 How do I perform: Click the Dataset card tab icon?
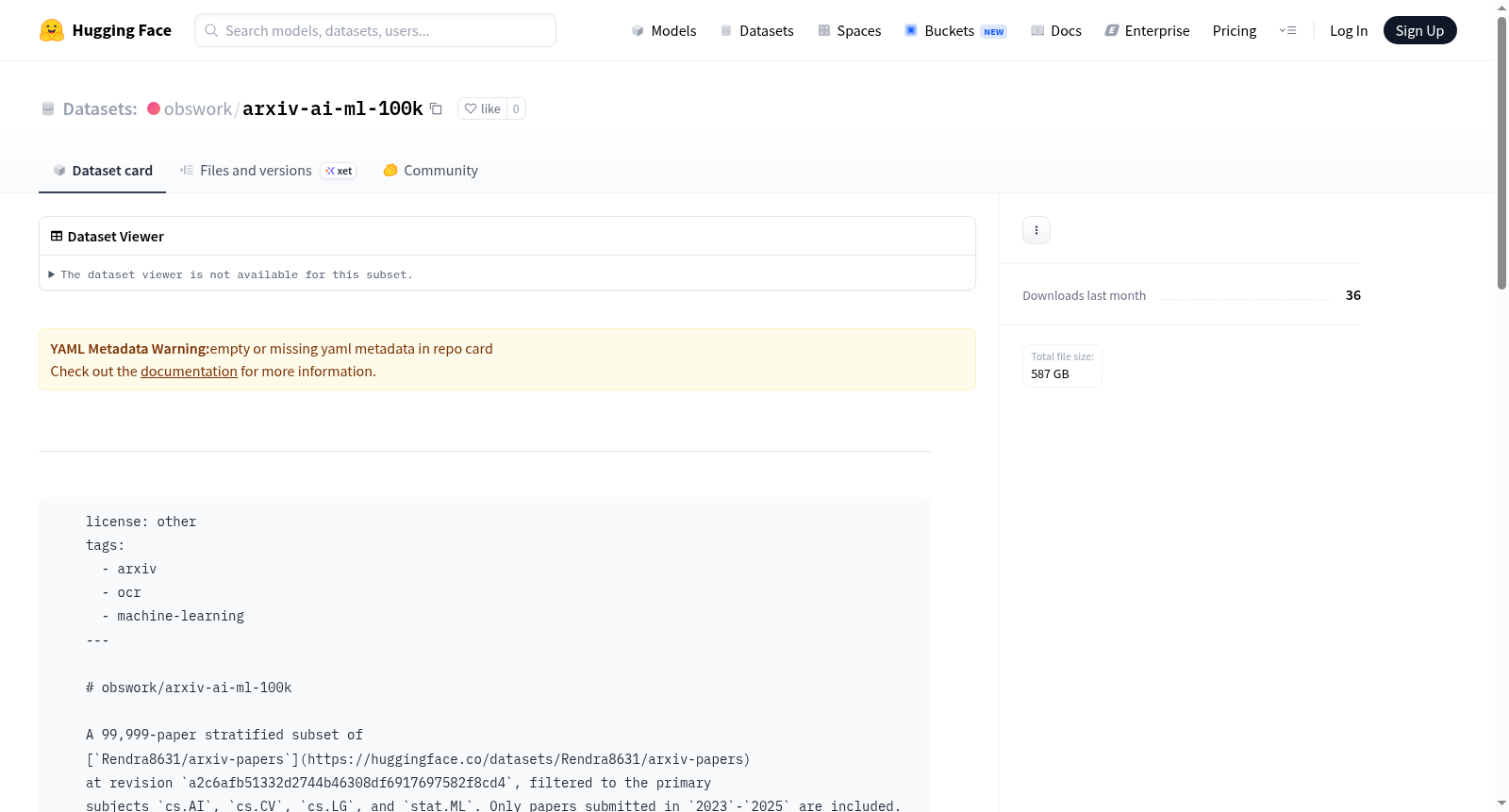pyautogui.click(x=59, y=170)
